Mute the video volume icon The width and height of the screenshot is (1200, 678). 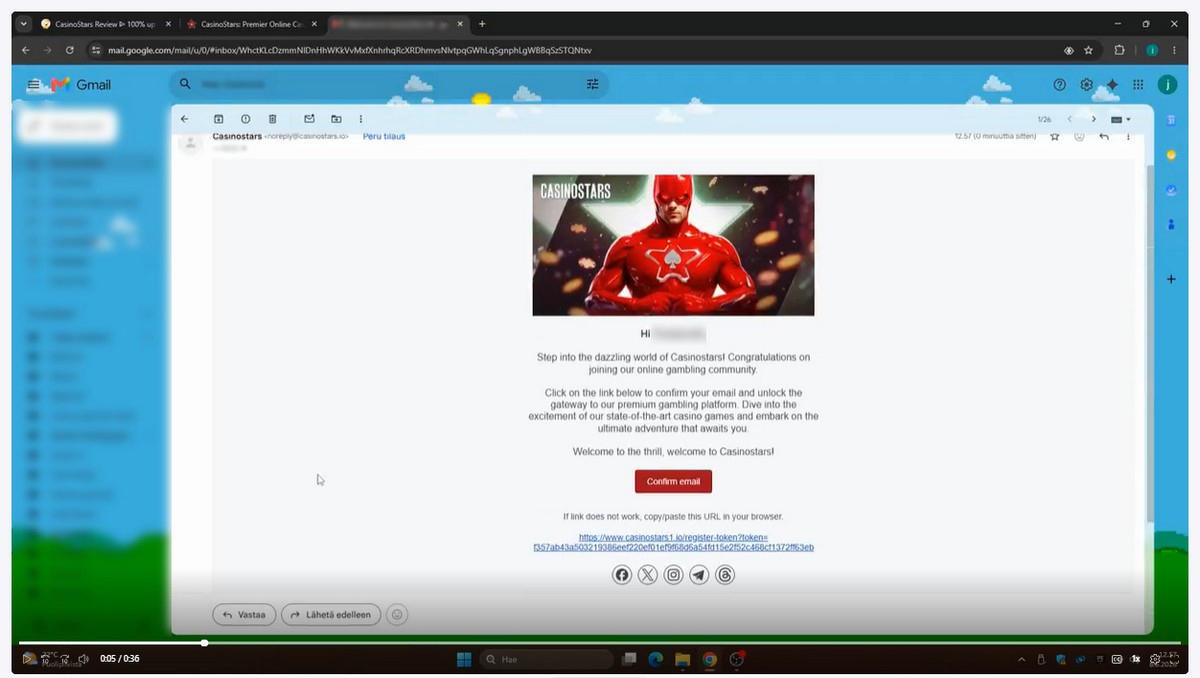coord(84,659)
